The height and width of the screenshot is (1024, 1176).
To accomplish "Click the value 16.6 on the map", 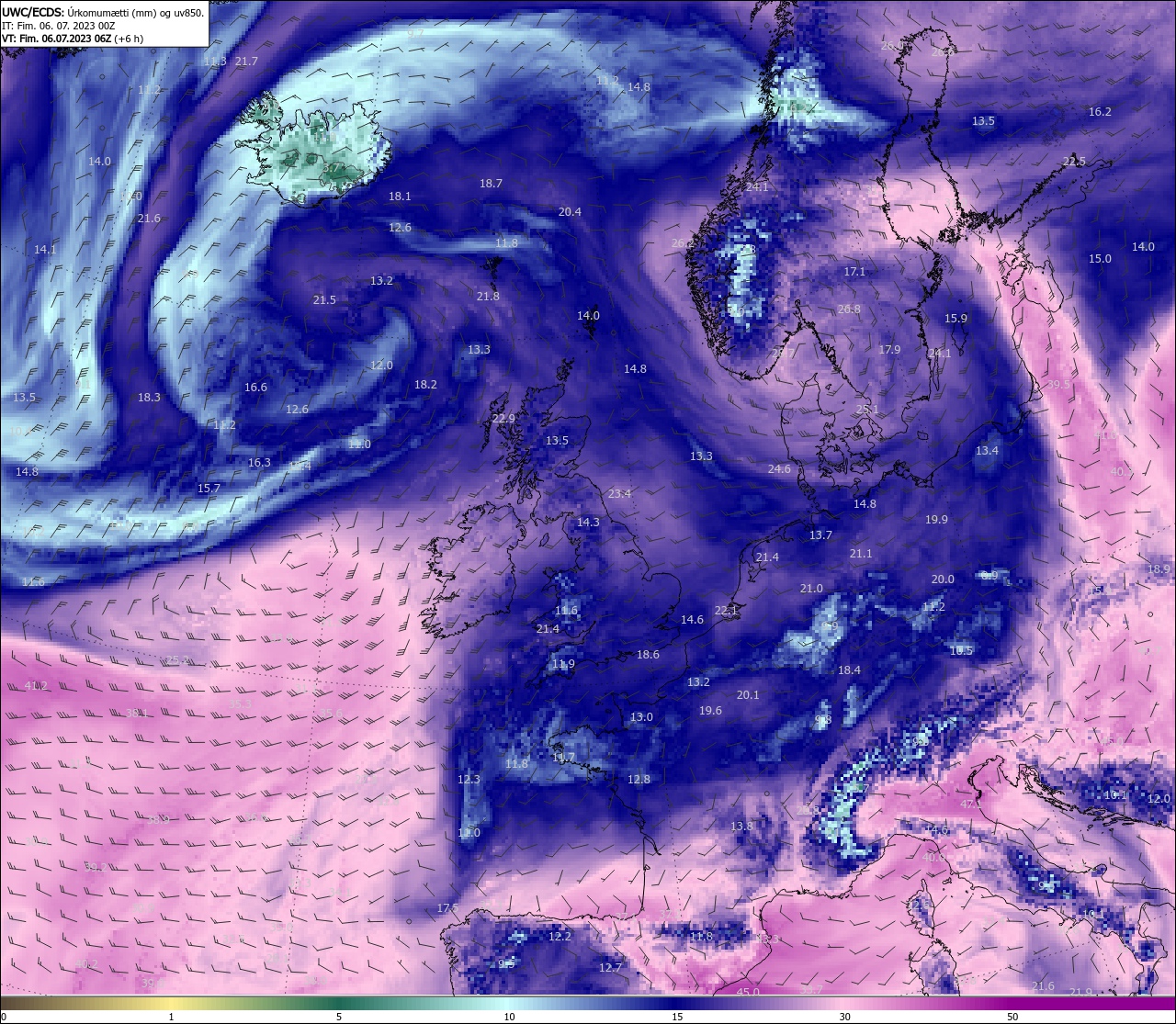I will point(255,388).
